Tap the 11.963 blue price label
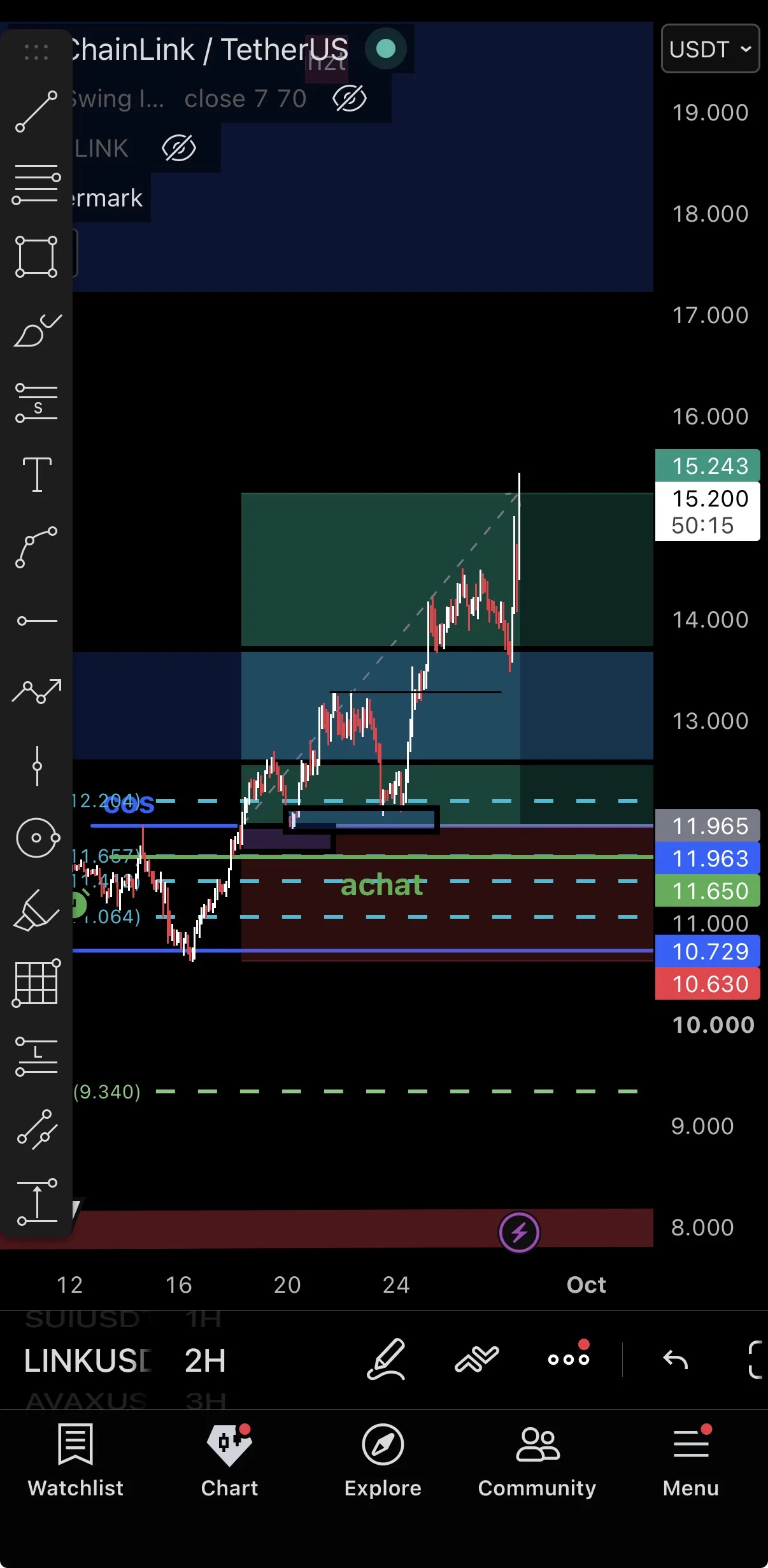 point(708,858)
